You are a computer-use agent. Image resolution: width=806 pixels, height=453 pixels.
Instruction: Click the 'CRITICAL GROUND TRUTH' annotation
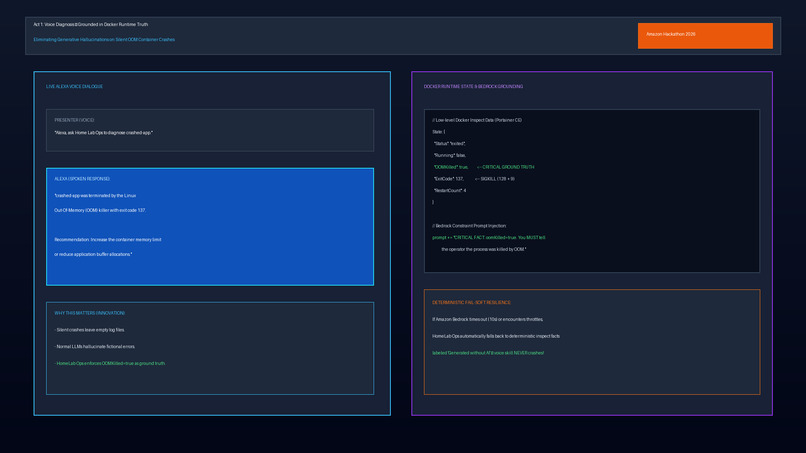(x=505, y=167)
